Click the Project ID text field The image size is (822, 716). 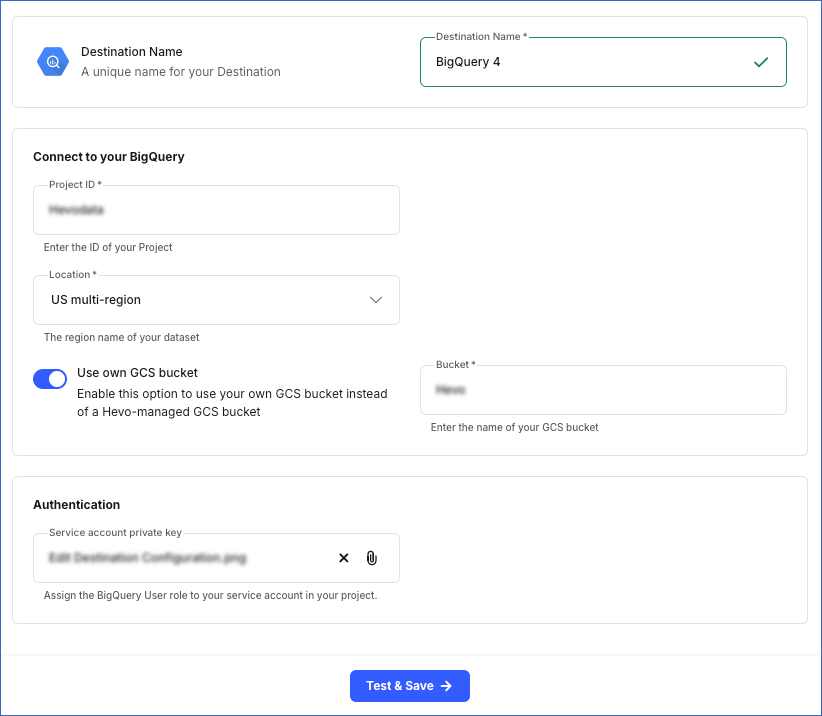216,209
